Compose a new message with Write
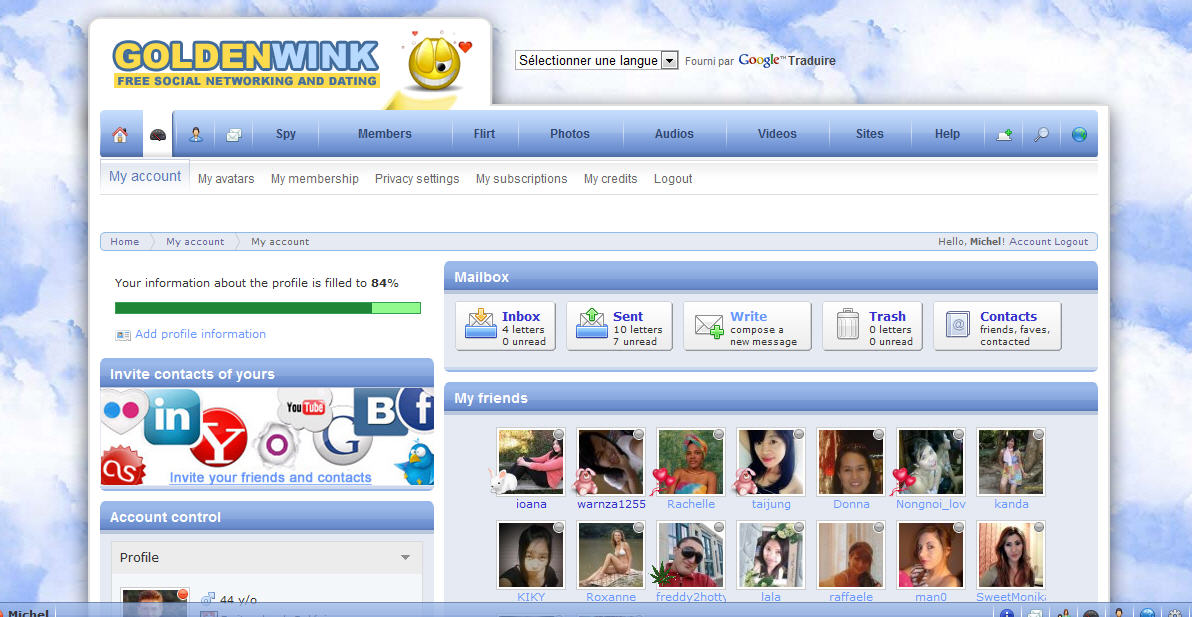This screenshot has height=617, width=1192. 746,327
